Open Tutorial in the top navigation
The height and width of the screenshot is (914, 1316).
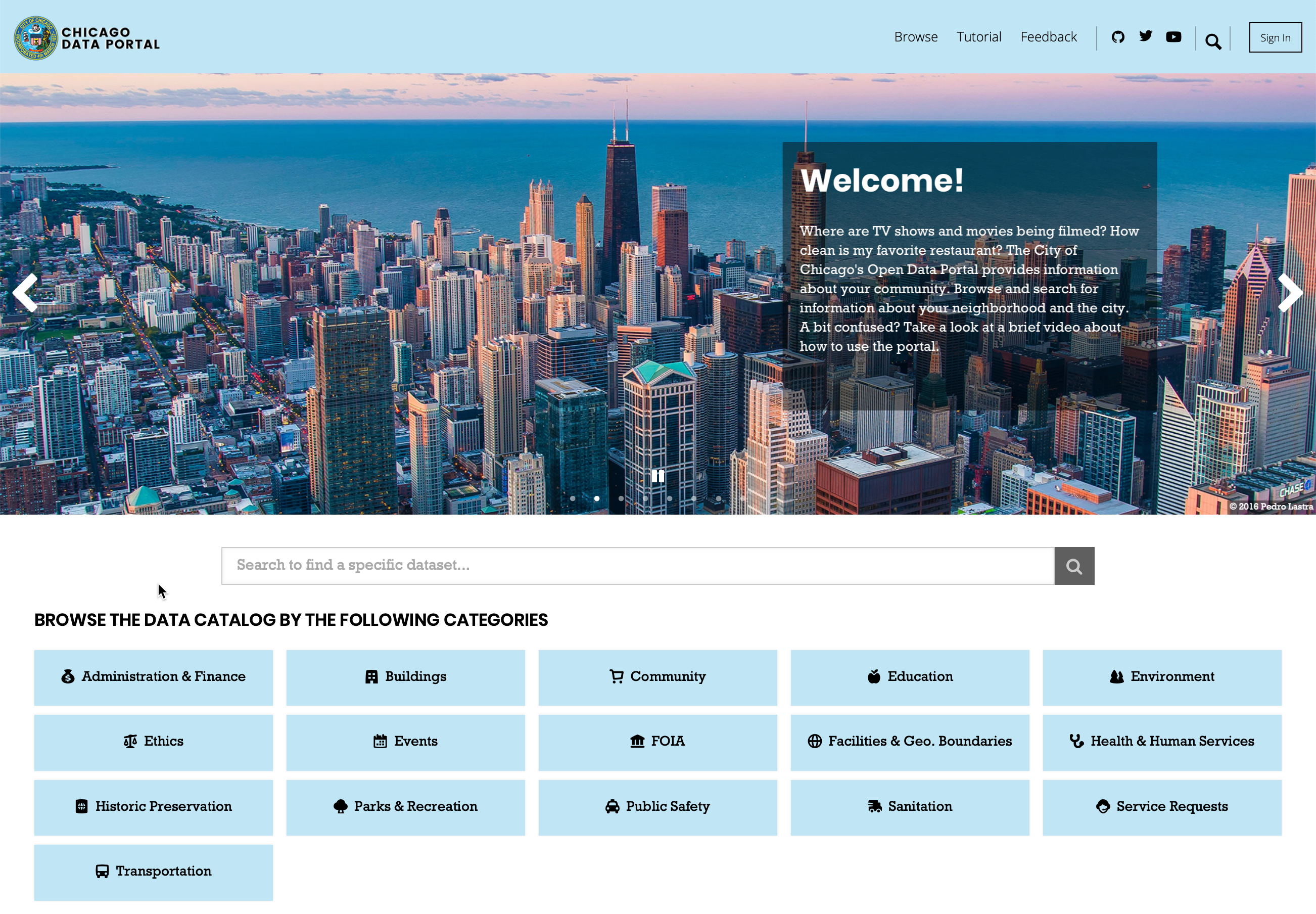coord(979,37)
